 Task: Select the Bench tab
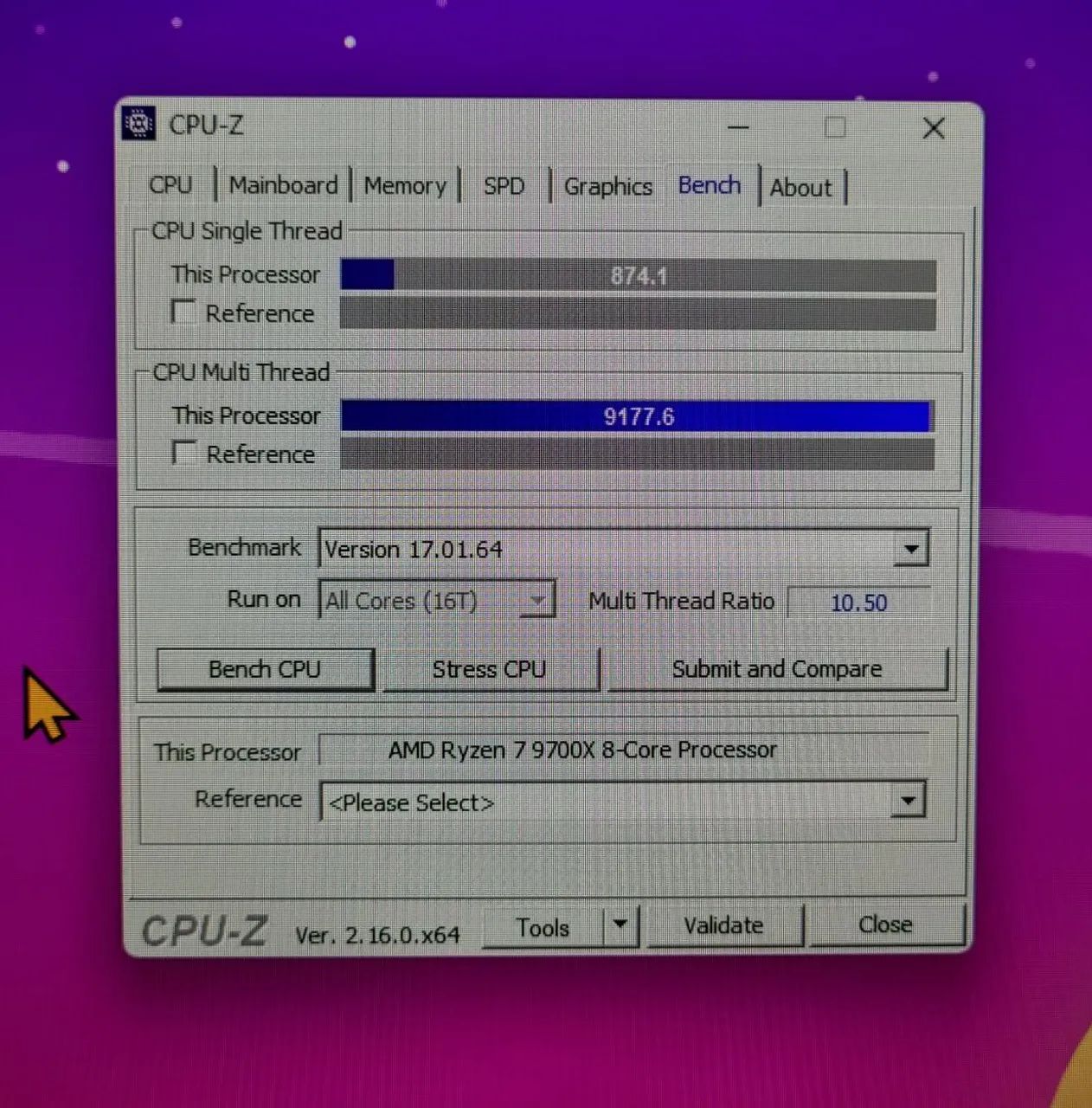[x=710, y=185]
